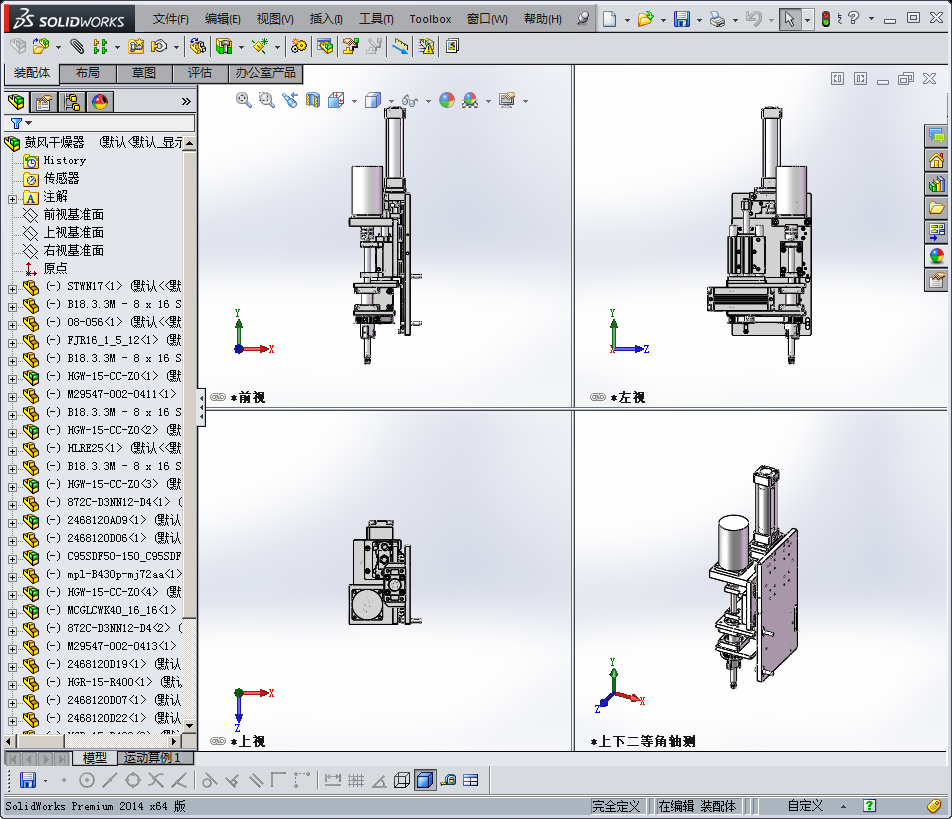This screenshot has width=952, height=819.
Task: Click the Insert Components toolbar icon
Action: pyautogui.click(x=41, y=46)
